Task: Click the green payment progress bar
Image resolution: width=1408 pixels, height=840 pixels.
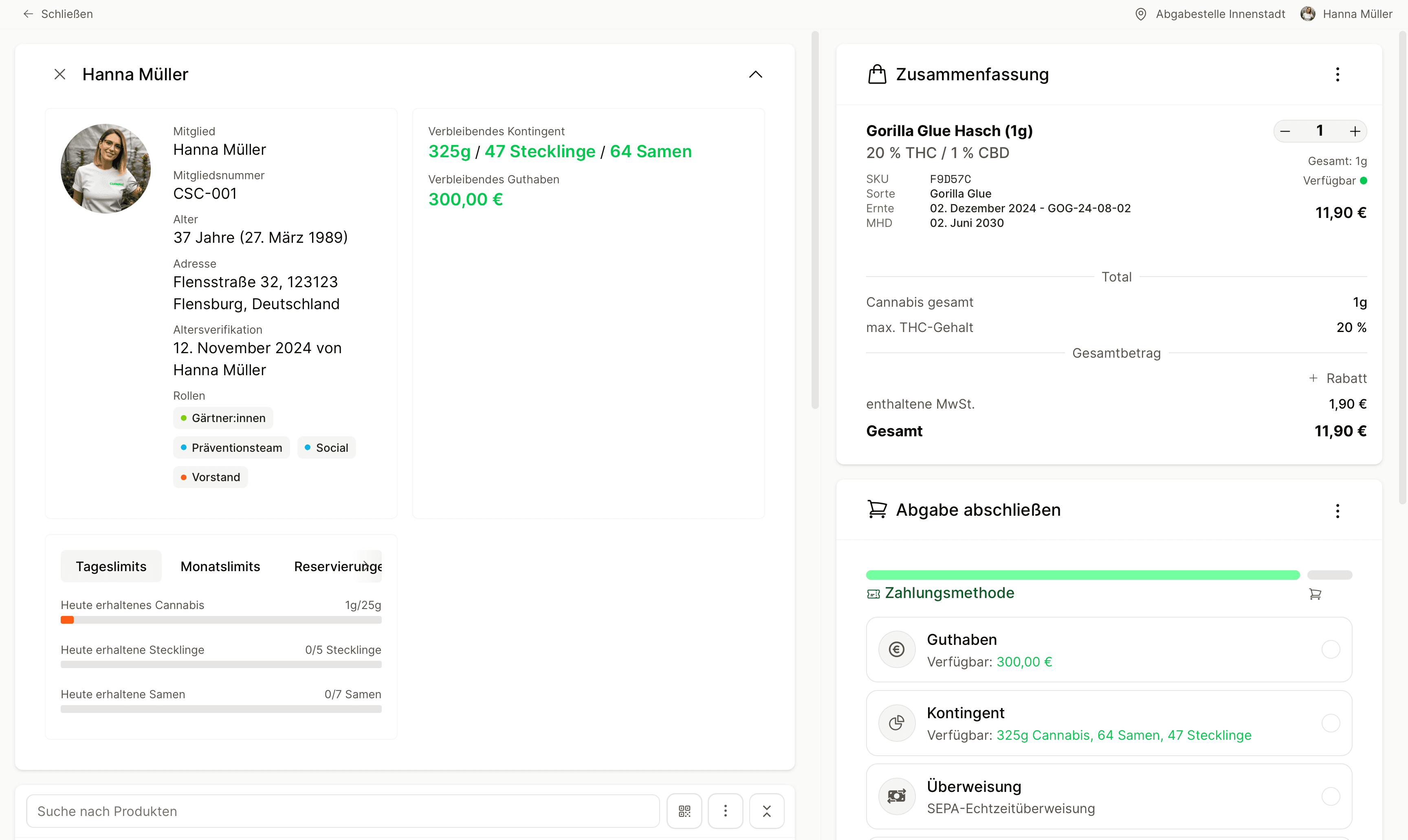Action: pos(1082,574)
